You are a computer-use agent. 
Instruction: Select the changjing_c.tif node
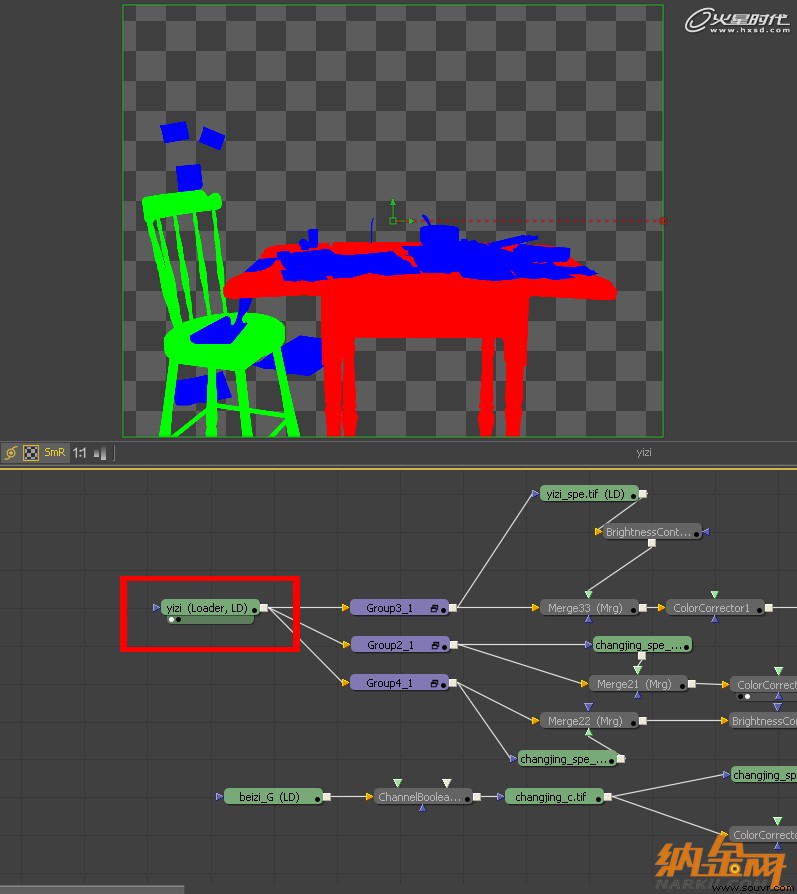pyautogui.click(x=554, y=797)
